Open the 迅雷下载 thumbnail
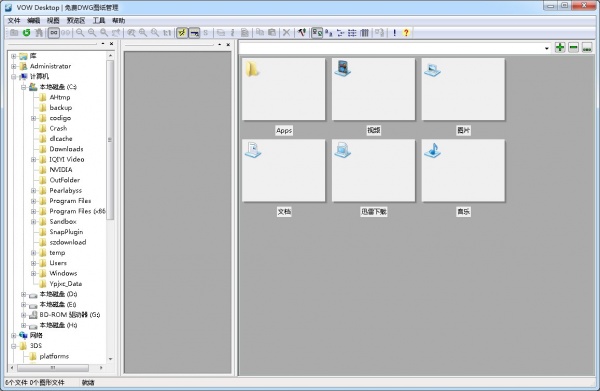The width and height of the screenshot is (600, 391). point(373,170)
